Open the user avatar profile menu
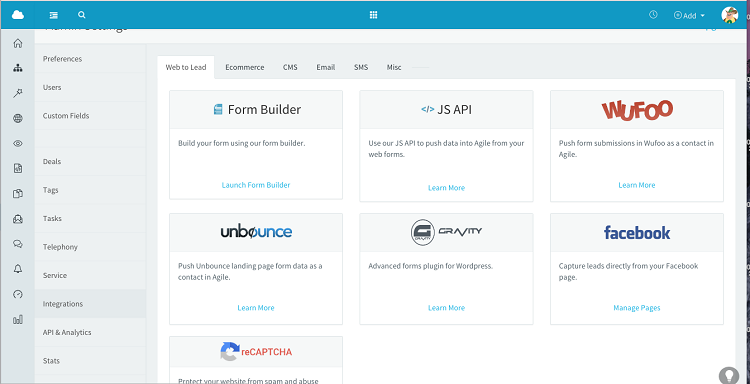The height and width of the screenshot is (384, 750). (x=729, y=15)
